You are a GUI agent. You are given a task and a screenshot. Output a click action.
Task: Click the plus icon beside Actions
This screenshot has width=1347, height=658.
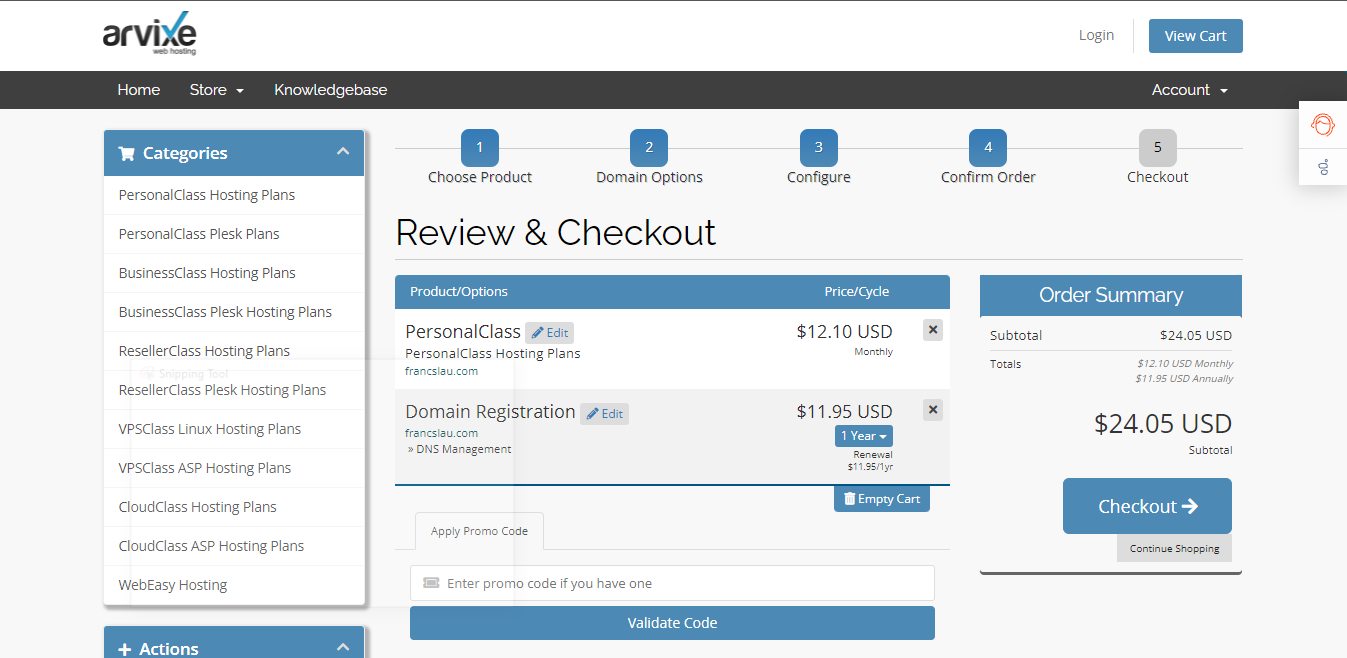tap(125, 649)
